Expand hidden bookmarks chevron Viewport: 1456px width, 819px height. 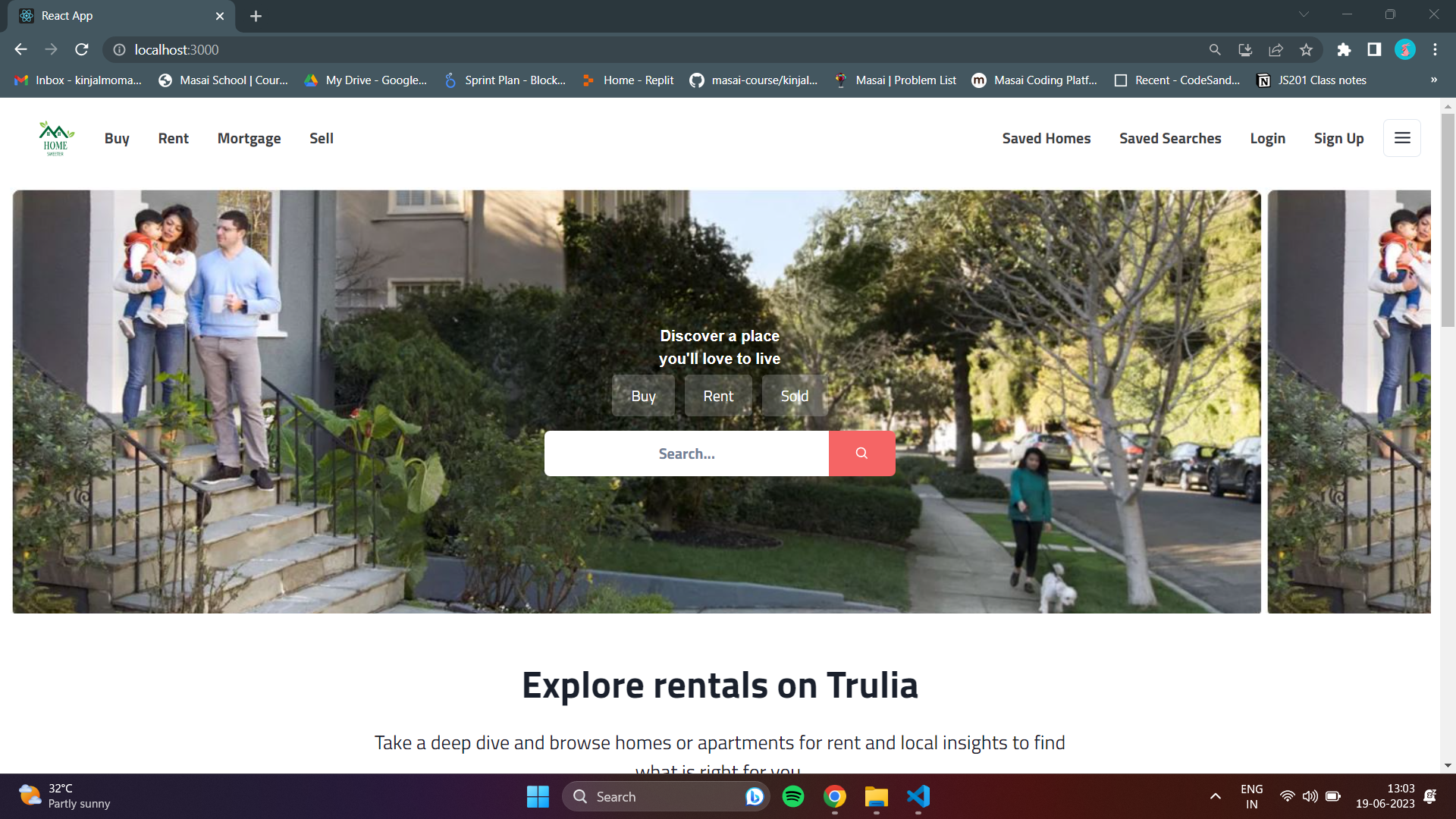[1433, 80]
